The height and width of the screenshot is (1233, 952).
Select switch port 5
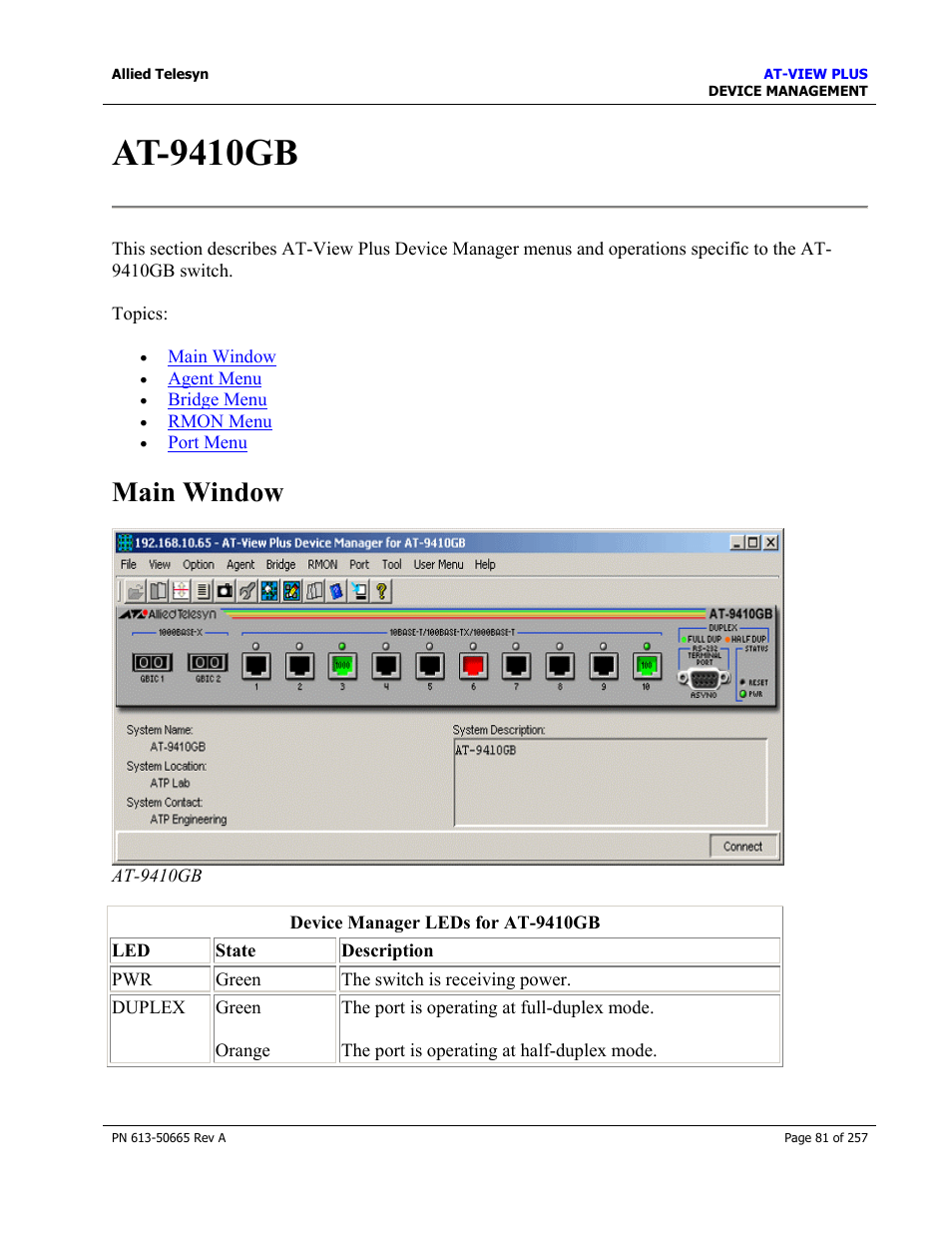pos(430,666)
